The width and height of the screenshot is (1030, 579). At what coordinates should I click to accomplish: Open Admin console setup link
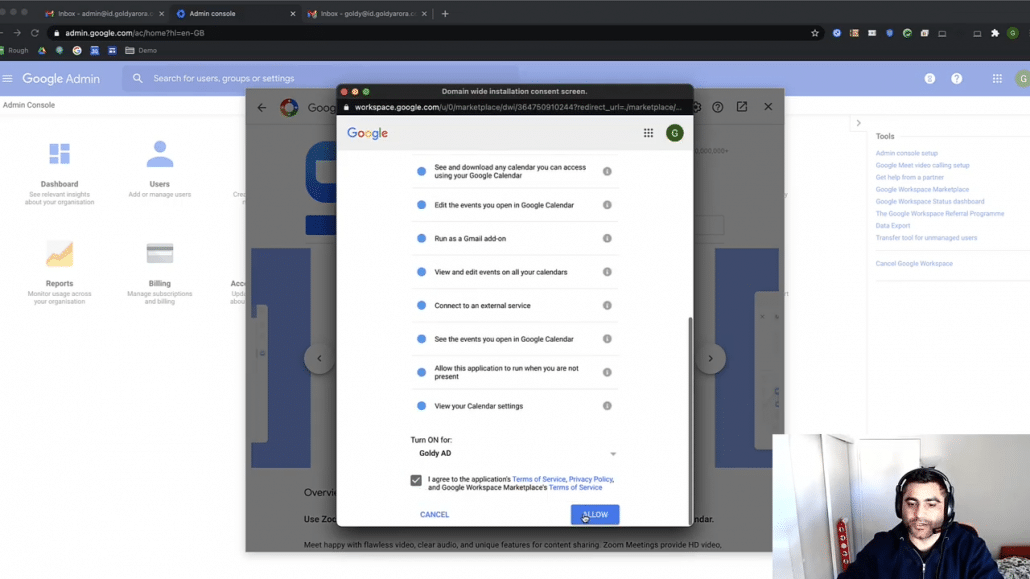click(907, 153)
